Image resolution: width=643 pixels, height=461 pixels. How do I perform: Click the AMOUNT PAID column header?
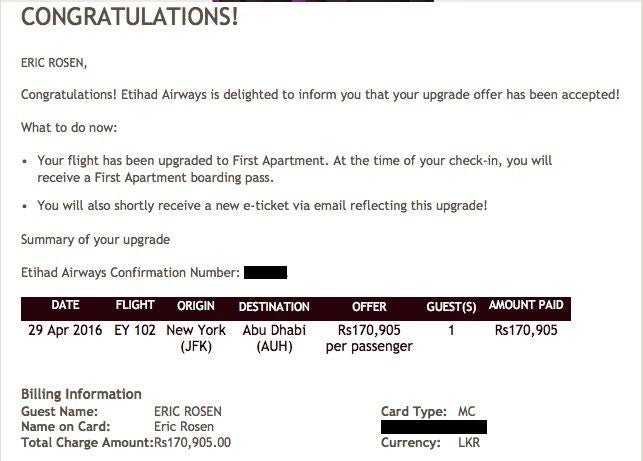point(526,306)
